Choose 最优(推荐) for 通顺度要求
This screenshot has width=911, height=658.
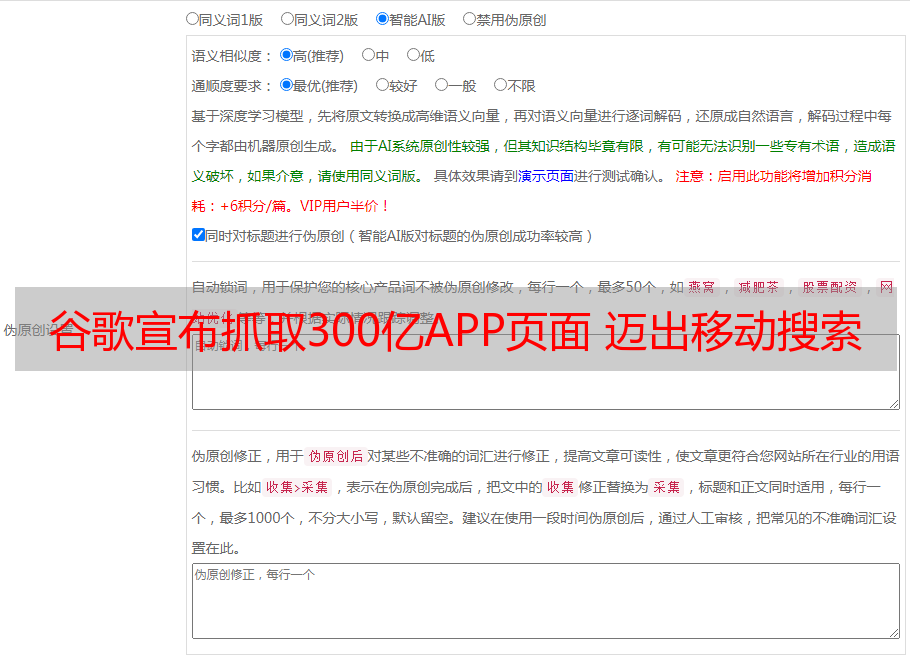click(286, 86)
